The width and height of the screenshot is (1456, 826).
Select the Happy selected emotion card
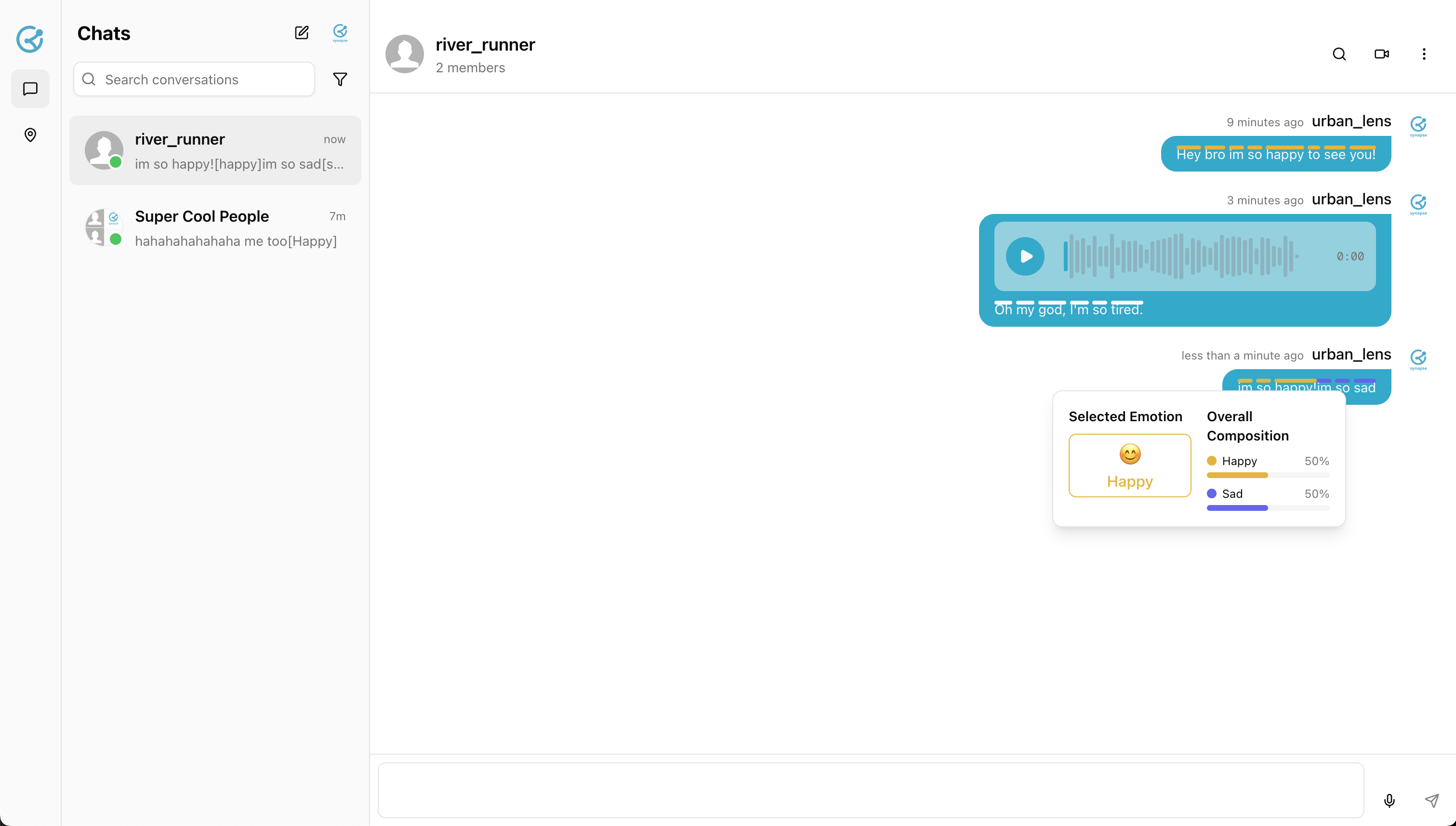pos(1129,466)
